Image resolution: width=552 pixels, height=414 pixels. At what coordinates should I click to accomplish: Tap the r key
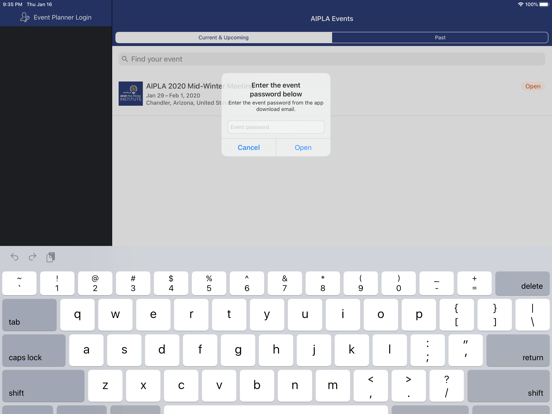191,315
